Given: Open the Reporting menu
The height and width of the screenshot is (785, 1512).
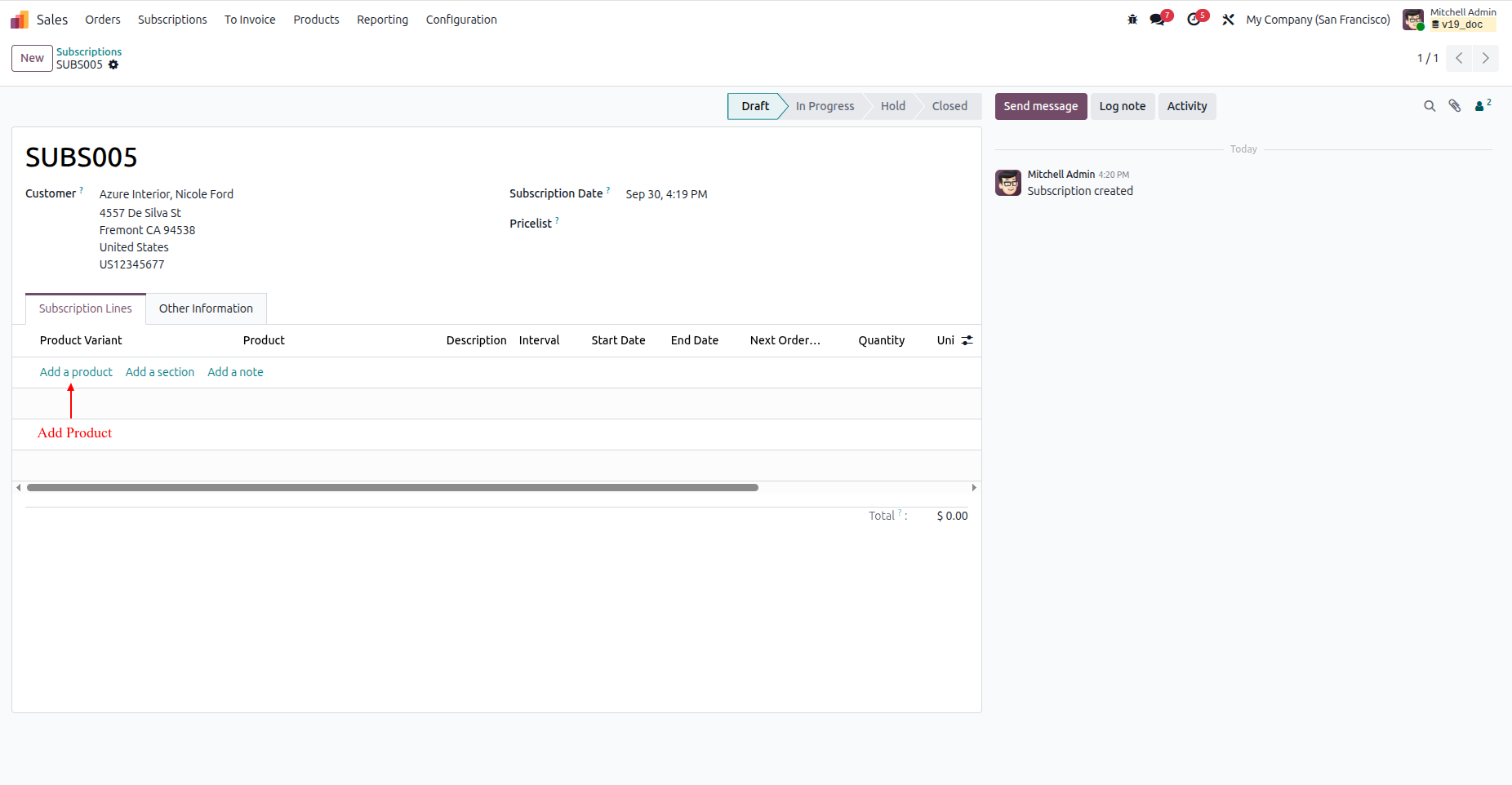Looking at the screenshot, I should coord(382,20).
